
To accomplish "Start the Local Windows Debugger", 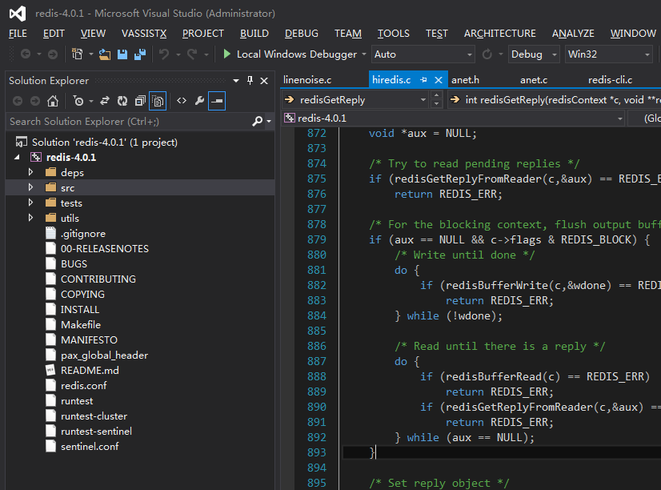I will (x=290, y=54).
